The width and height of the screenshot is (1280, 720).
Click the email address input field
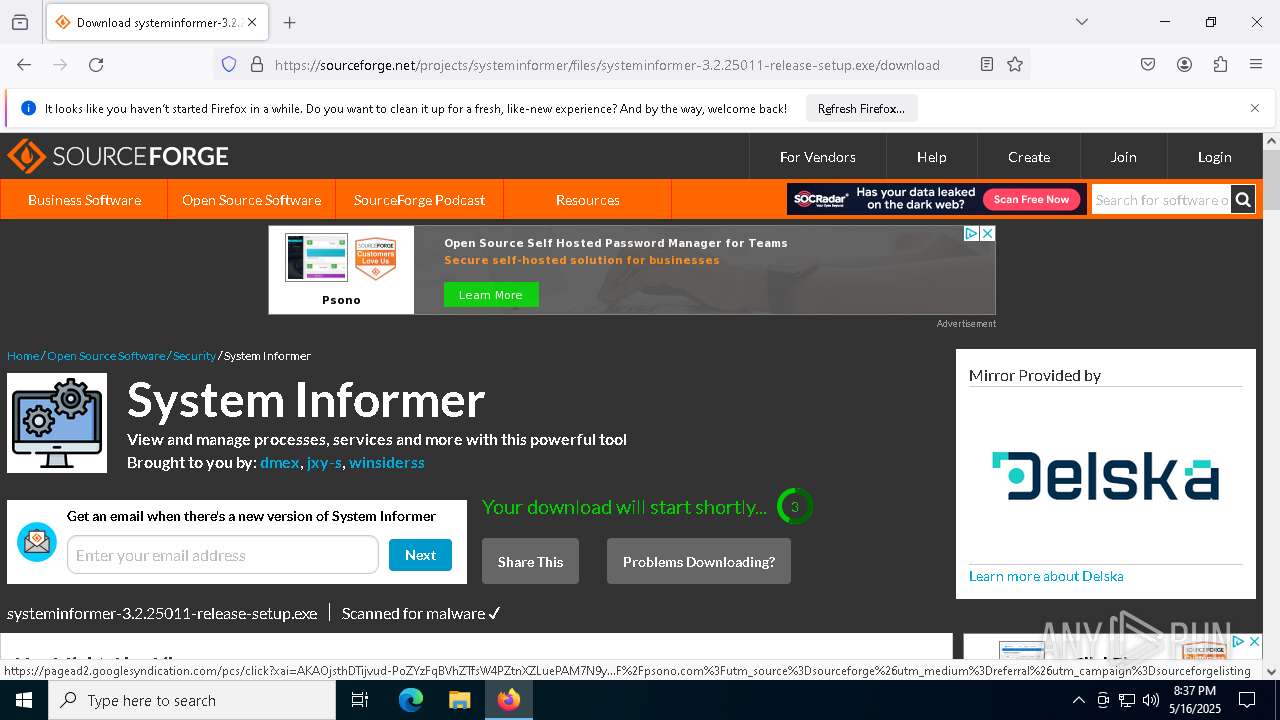pos(223,555)
